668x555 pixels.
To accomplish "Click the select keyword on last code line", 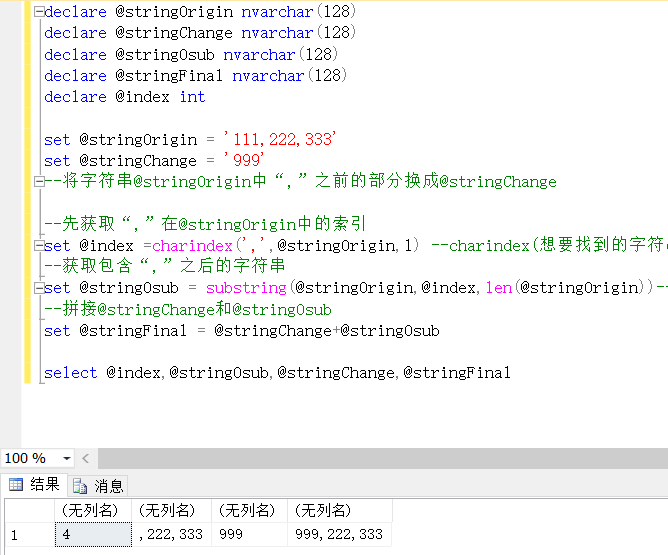I will (x=71, y=373).
